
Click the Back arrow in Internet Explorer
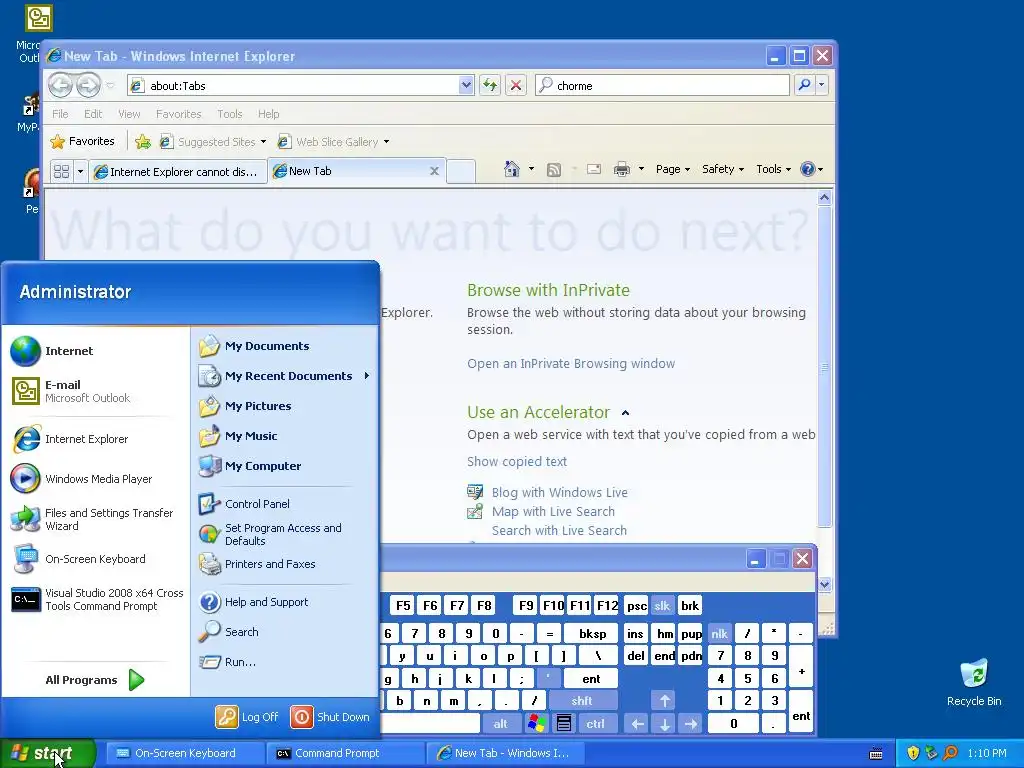tap(60, 85)
